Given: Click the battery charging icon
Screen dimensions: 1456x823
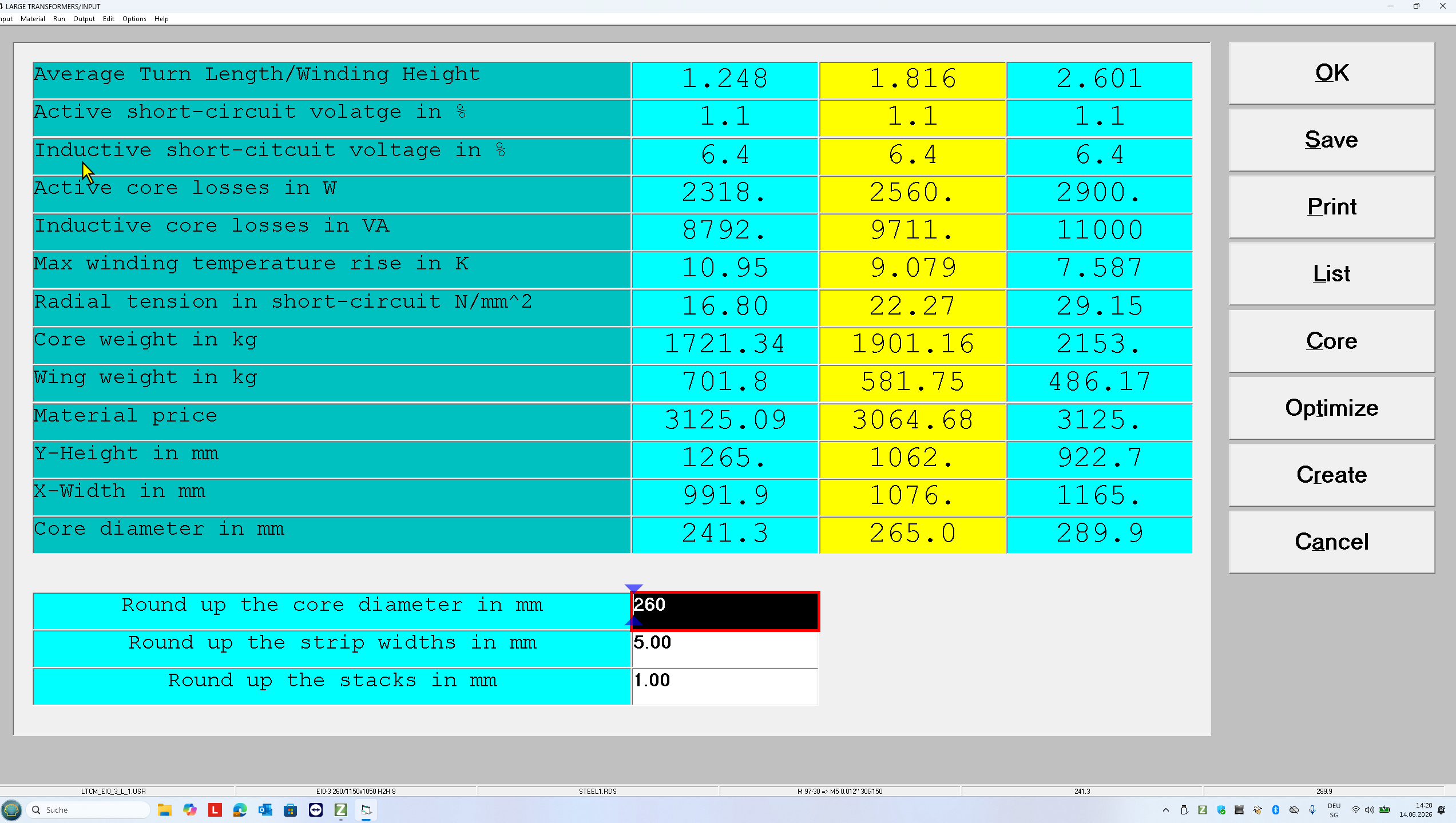Looking at the screenshot, I should 1384,810.
